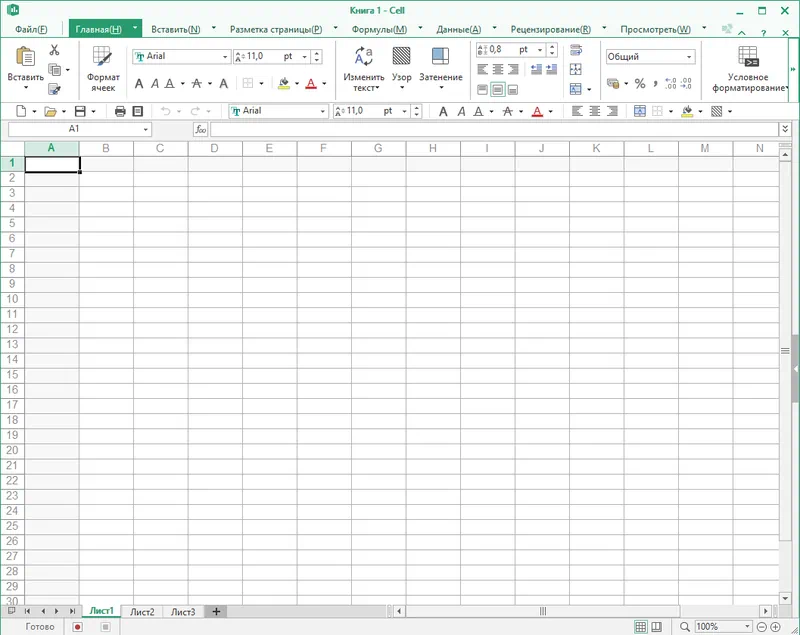Toggle strikethrough formatting in the ribbon

196,84
